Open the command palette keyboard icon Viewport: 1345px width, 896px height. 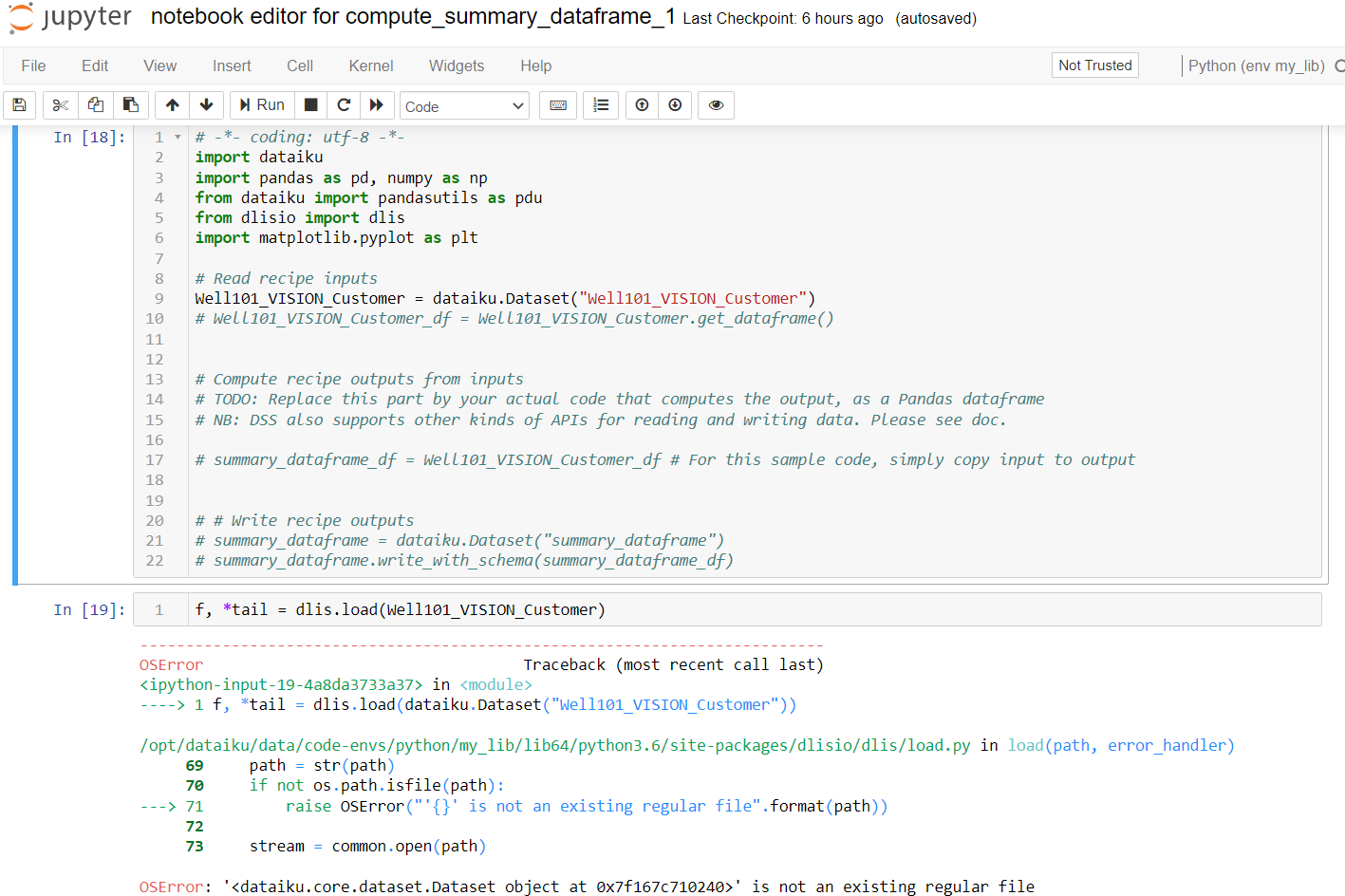click(x=558, y=105)
